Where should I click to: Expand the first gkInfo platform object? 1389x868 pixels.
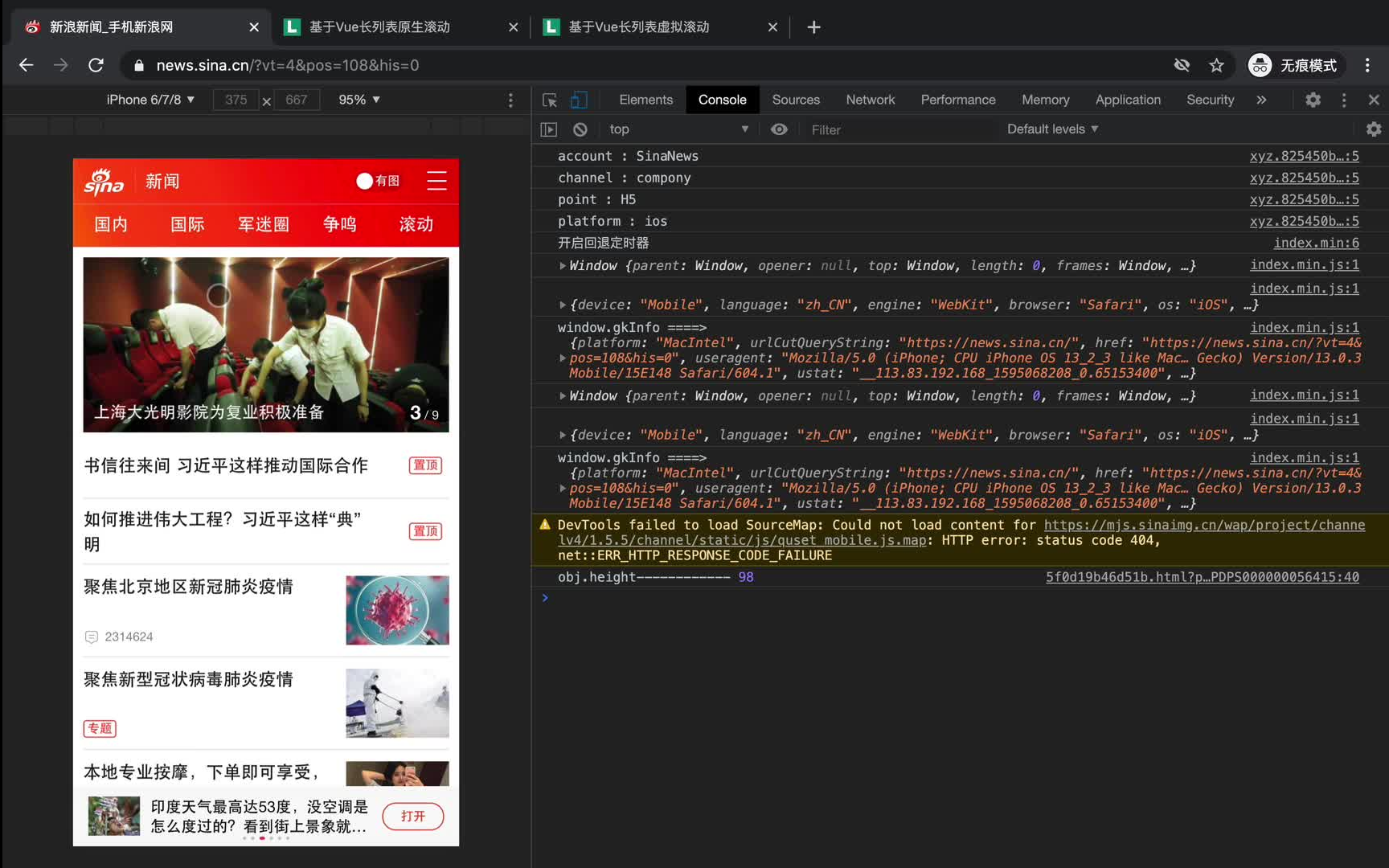(563, 358)
